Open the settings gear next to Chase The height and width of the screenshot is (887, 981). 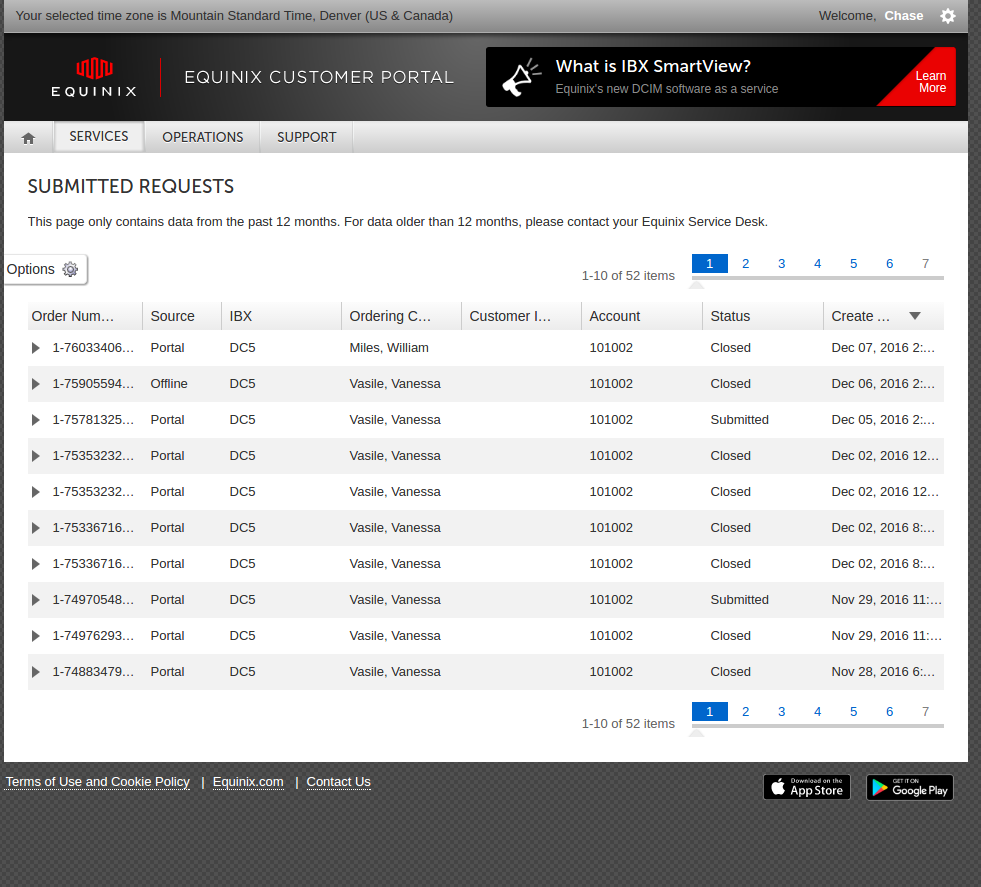pos(948,16)
